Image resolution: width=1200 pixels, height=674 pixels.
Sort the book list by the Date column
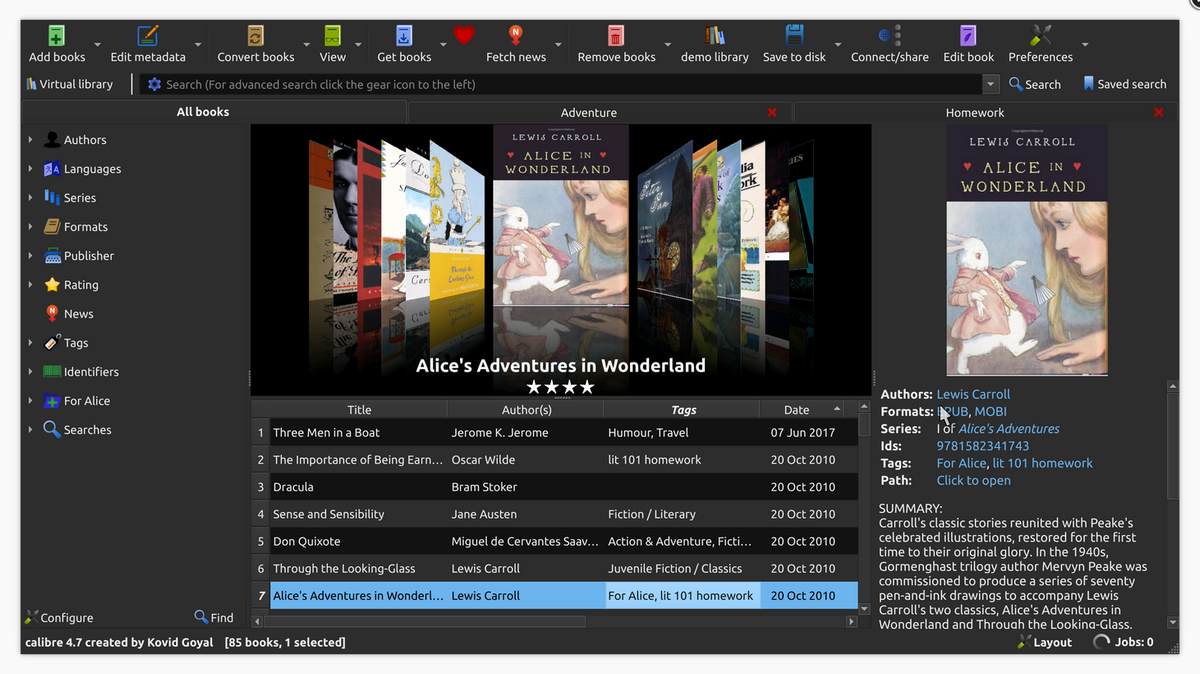click(802, 410)
